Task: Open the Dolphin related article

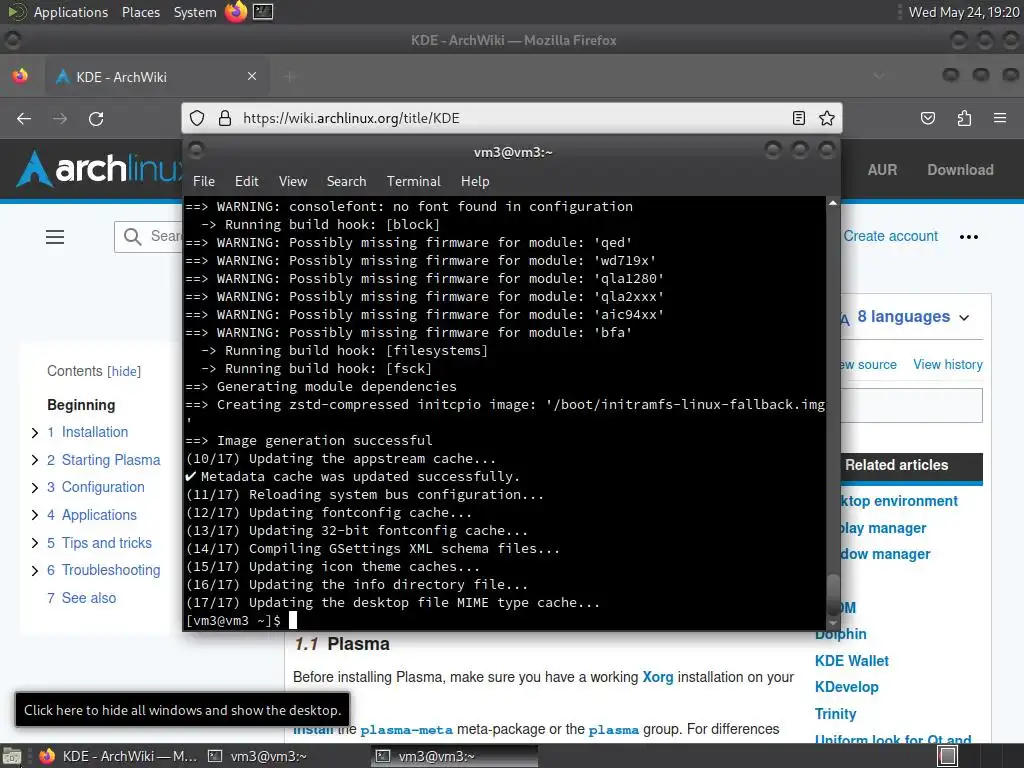Action: point(840,634)
